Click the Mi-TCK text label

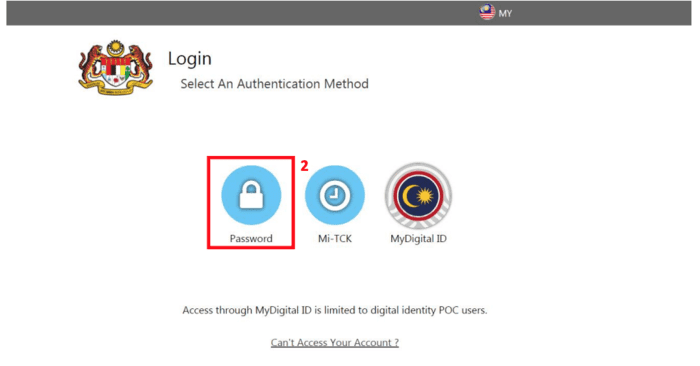pyautogui.click(x=335, y=238)
